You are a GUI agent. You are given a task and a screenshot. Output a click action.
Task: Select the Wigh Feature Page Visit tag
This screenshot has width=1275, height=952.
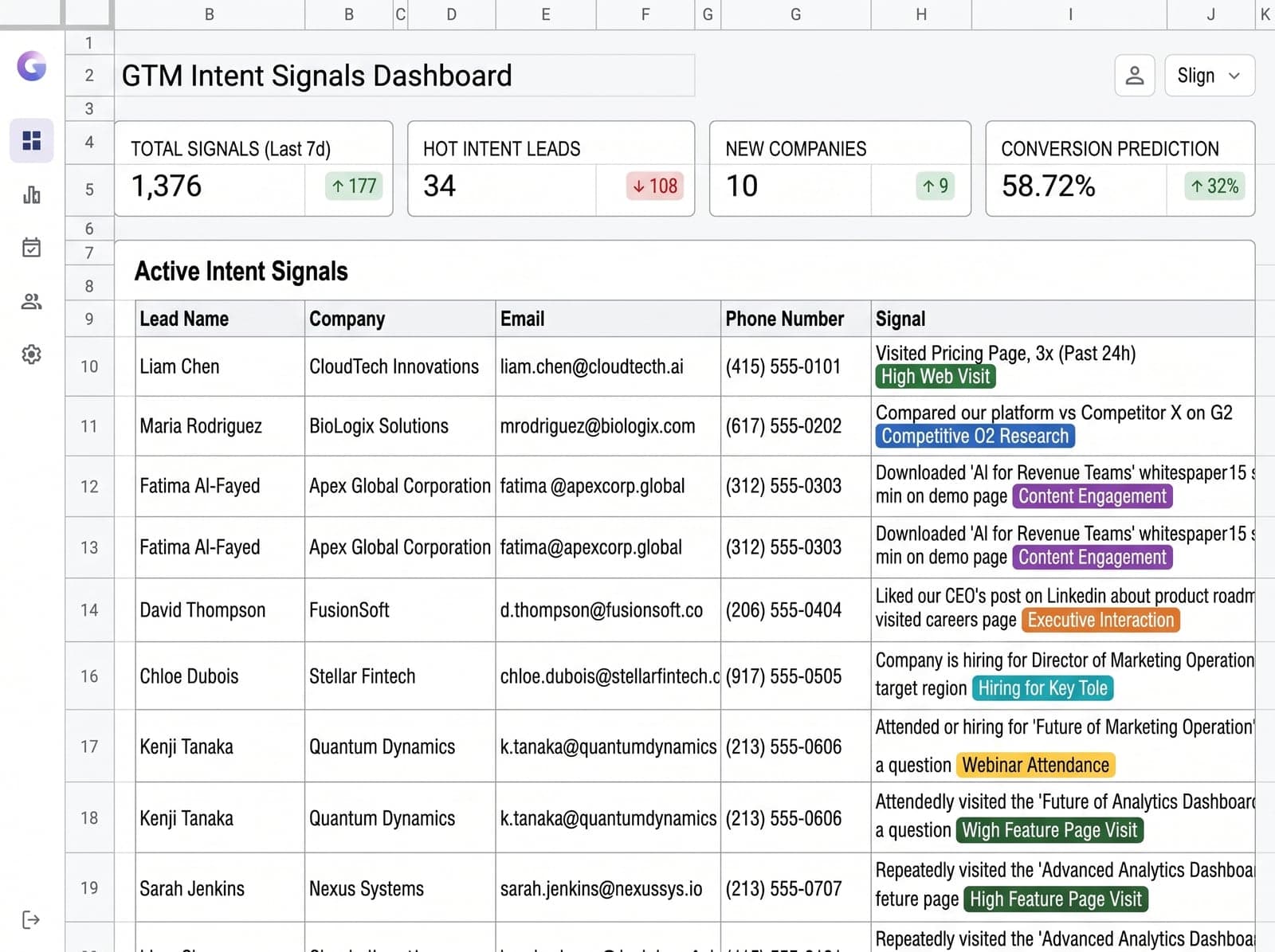coord(1049,830)
